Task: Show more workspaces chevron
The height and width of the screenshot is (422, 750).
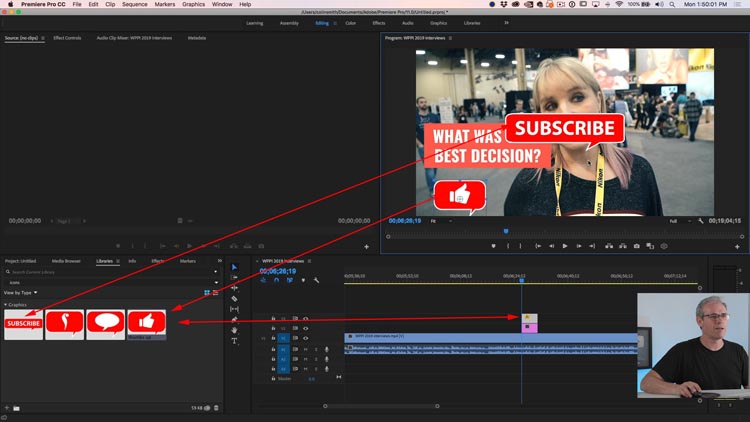Action: click(506, 22)
